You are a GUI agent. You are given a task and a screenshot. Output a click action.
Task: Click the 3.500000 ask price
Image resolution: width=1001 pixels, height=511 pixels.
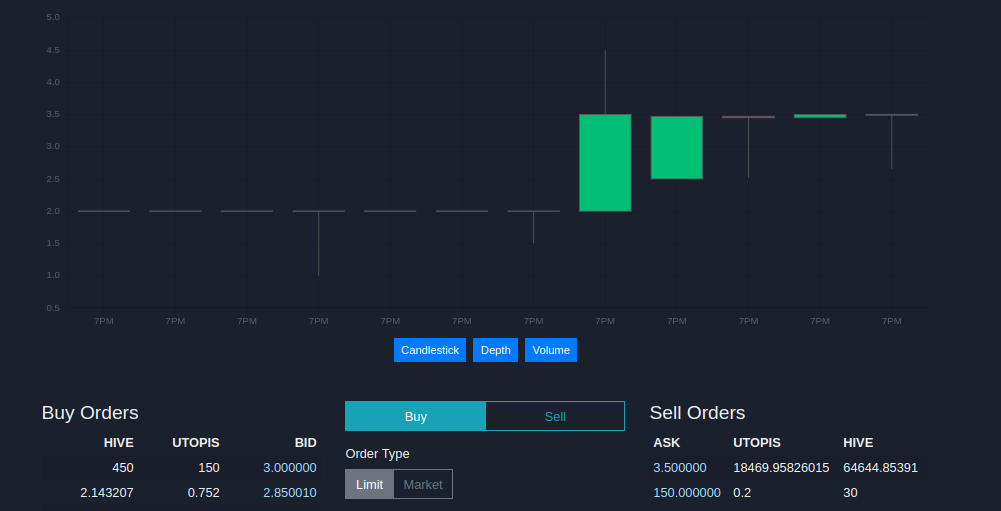[680, 468]
